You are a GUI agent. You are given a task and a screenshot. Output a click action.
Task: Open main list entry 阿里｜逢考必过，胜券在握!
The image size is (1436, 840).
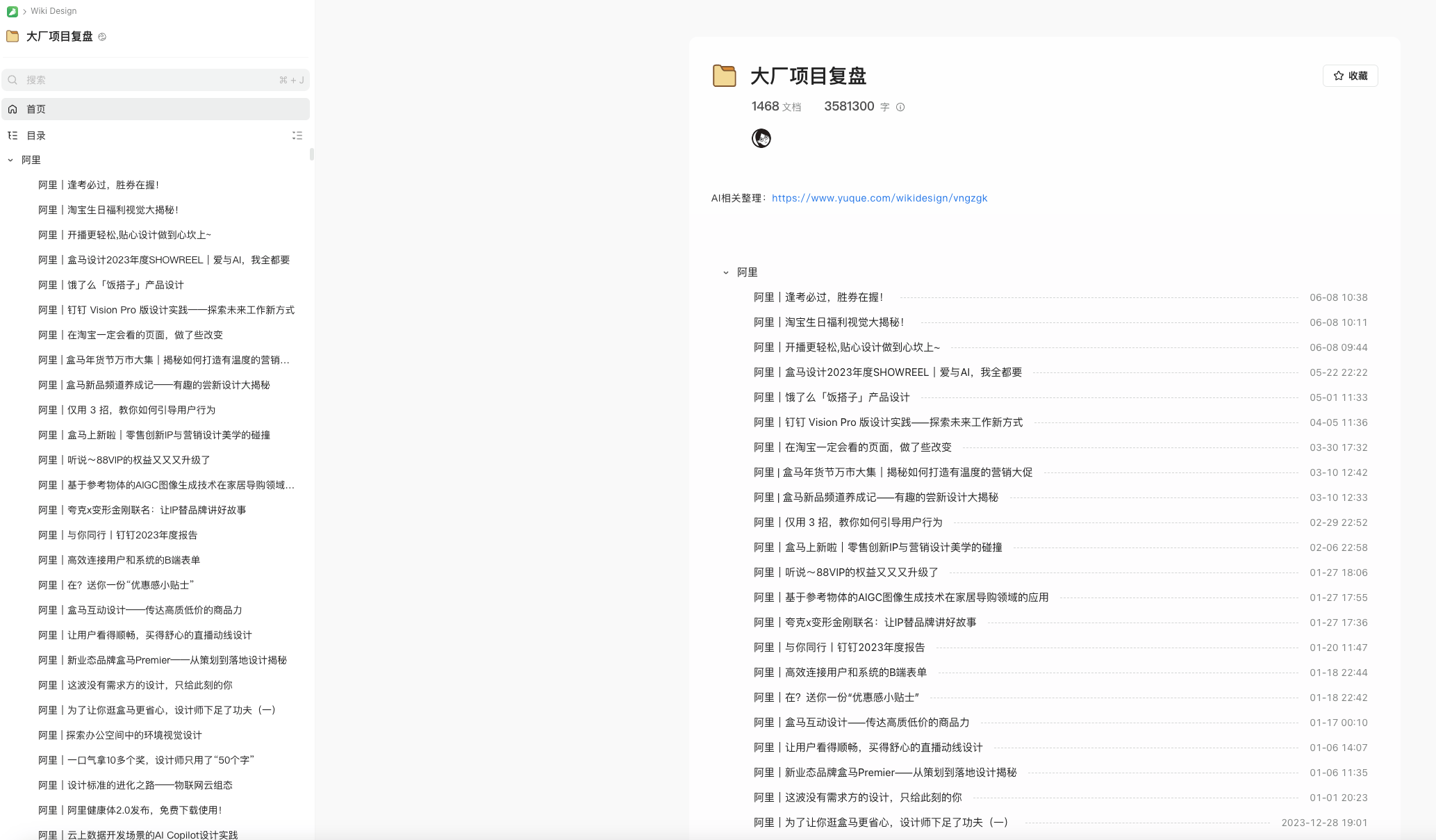pyautogui.click(x=818, y=297)
